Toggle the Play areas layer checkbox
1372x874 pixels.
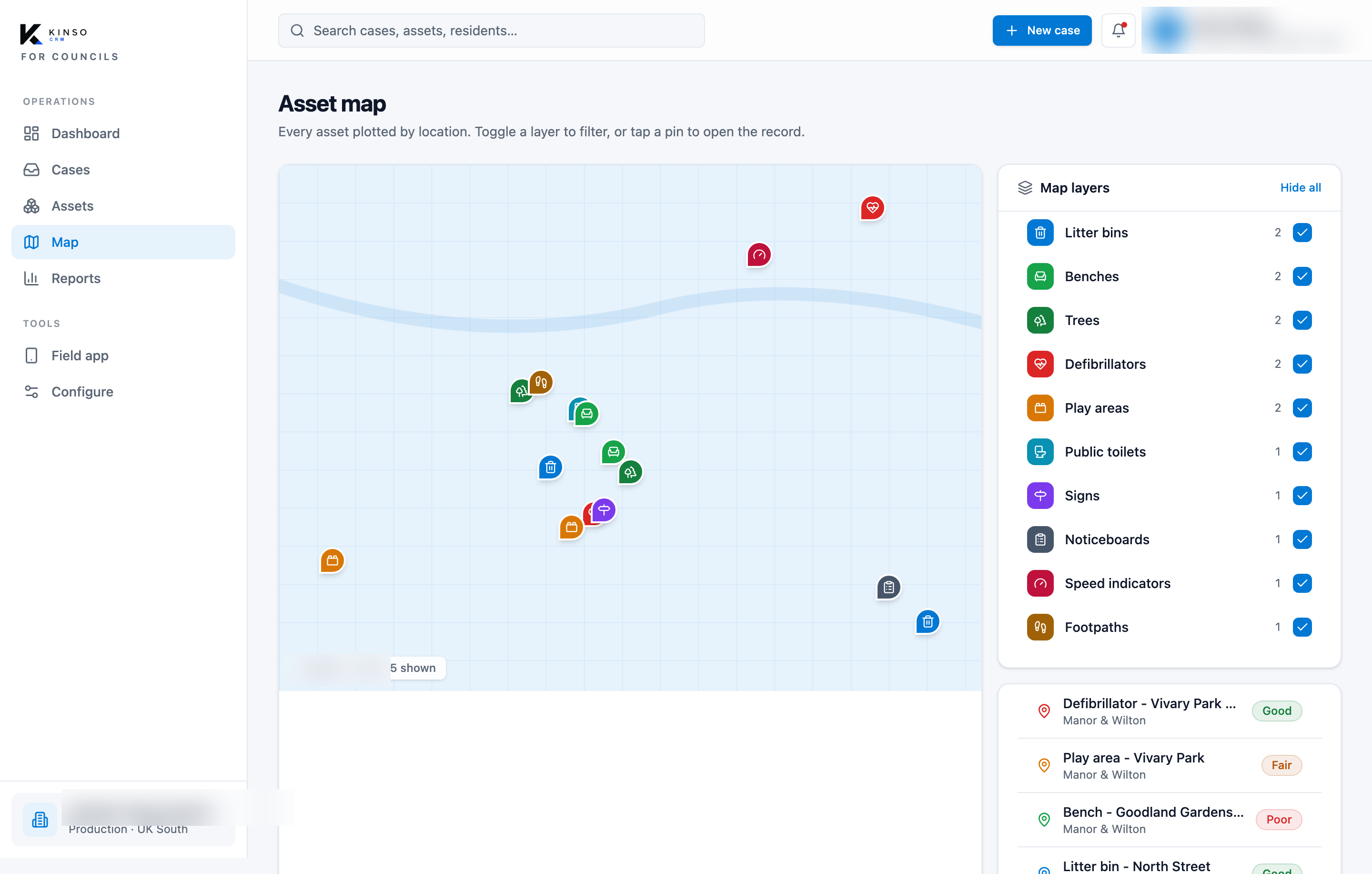pos(1302,408)
